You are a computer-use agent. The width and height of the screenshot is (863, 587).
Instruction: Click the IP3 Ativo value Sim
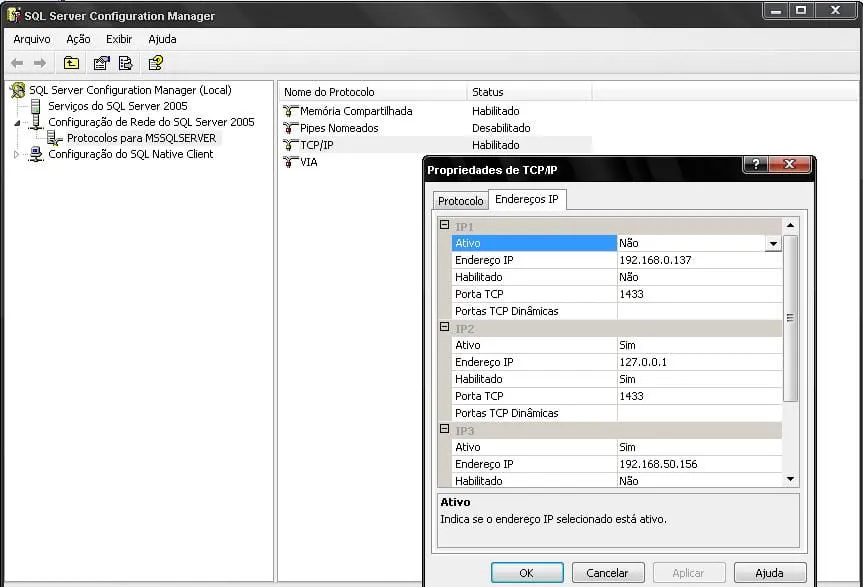(x=700, y=447)
